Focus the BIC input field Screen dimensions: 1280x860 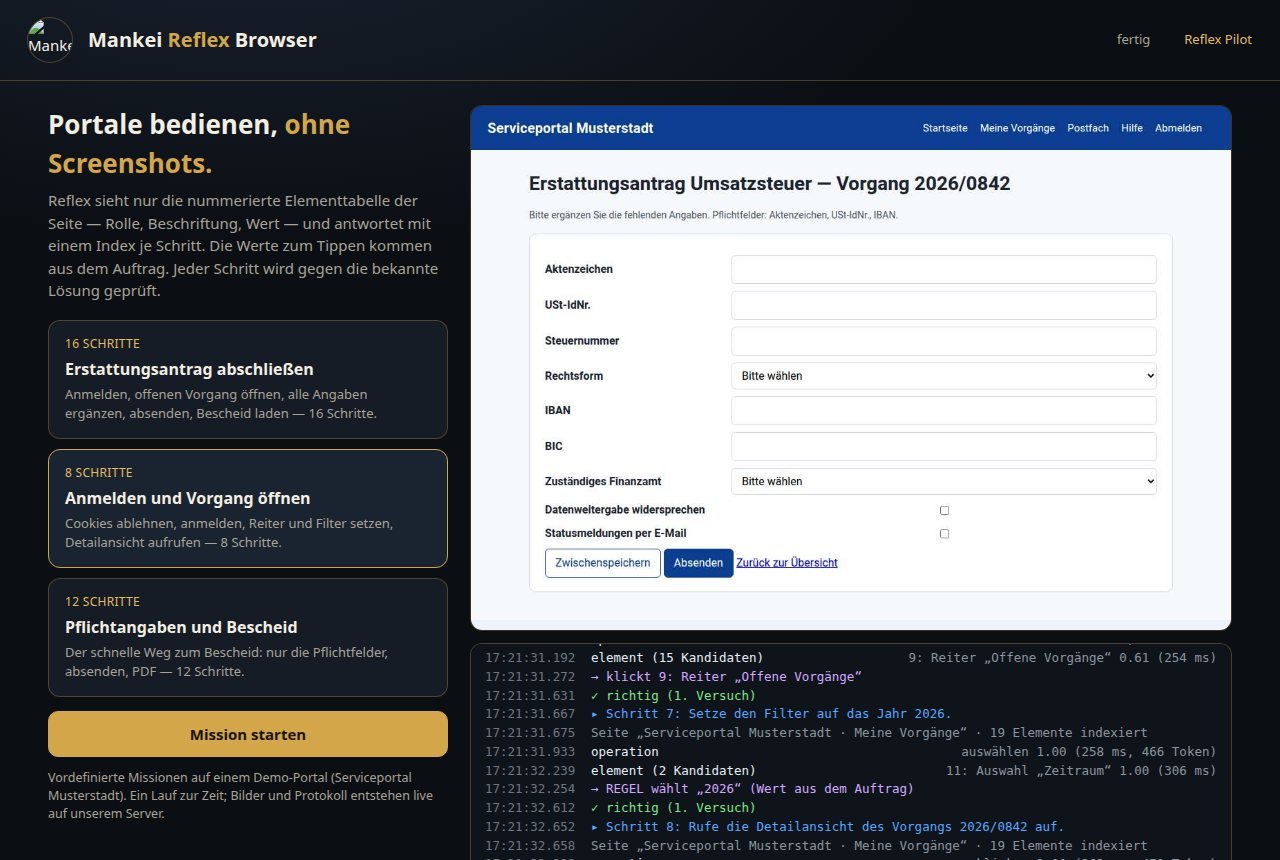pyautogui.click(x=944, y=446)
